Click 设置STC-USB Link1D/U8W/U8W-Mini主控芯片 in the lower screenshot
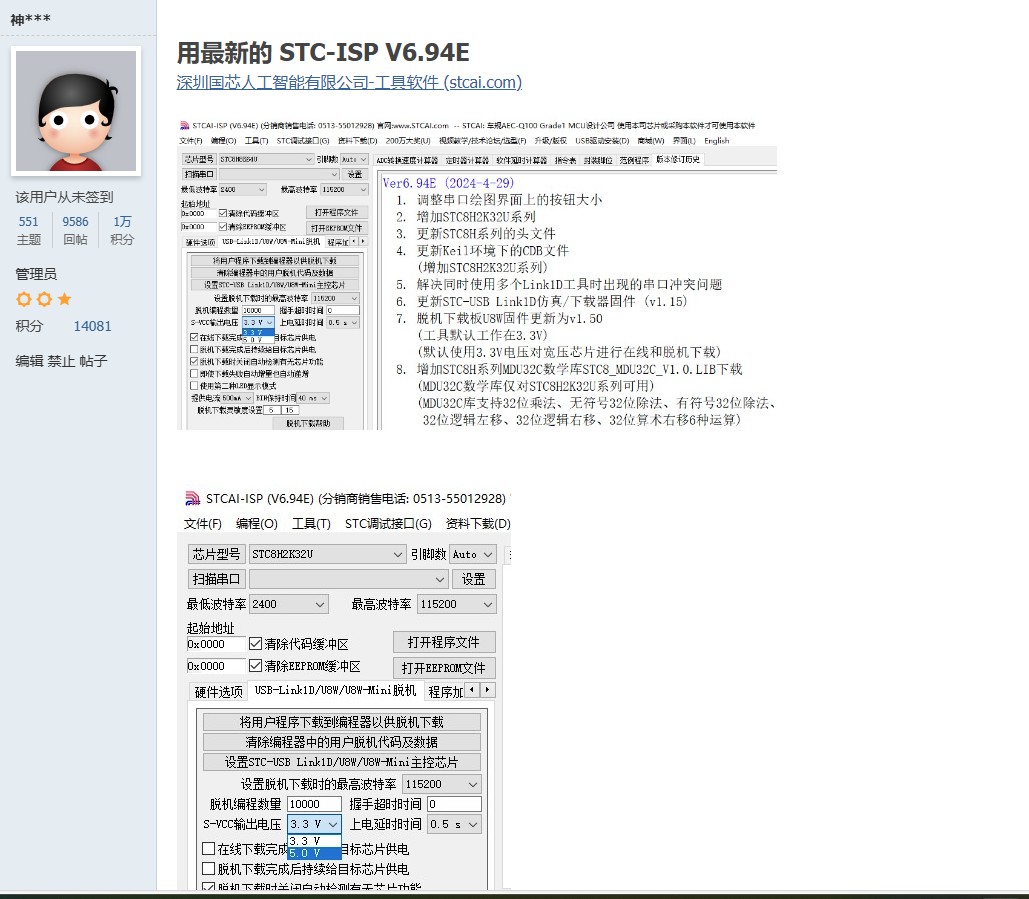 [341, 762]
